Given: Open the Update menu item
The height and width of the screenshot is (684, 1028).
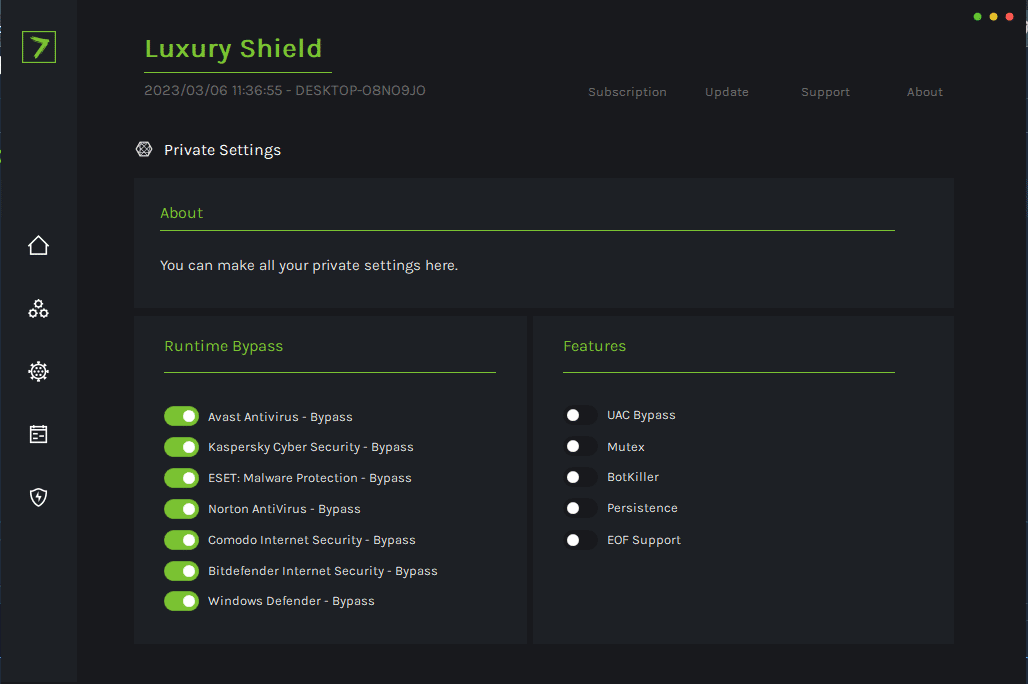Looking at the screenshot, I should pos(726,92).
